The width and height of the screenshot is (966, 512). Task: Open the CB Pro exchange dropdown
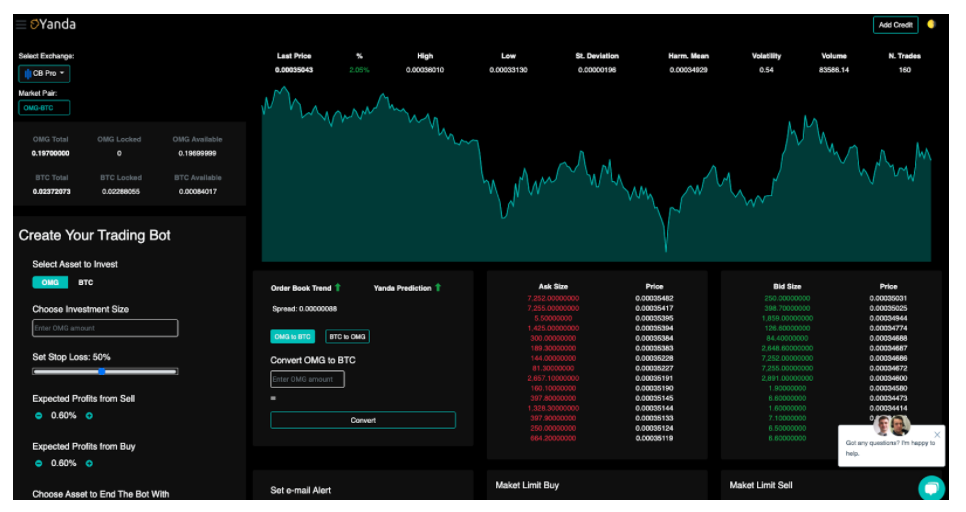click(44, 73)
